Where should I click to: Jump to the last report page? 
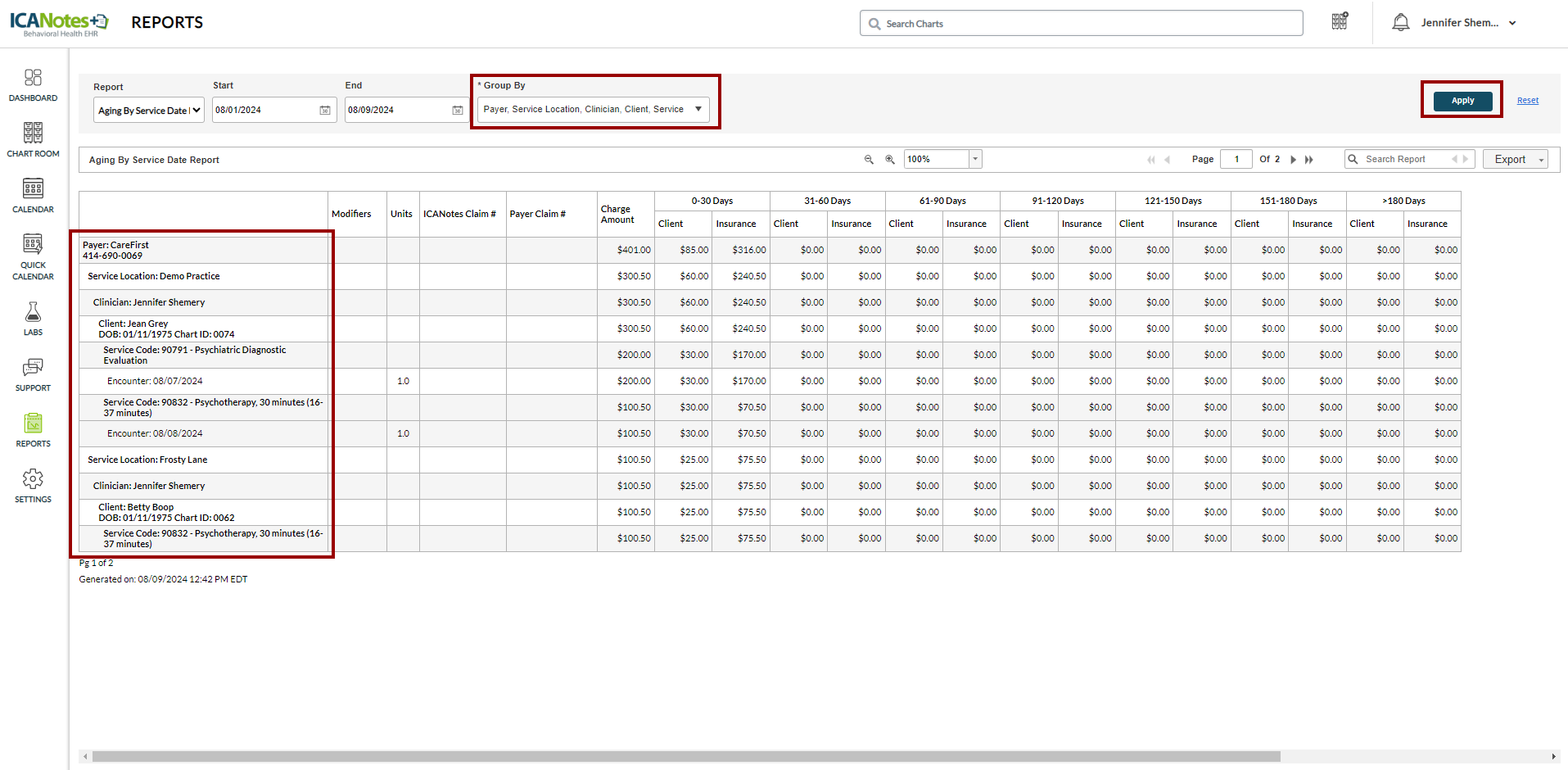tap(1309, 160)
